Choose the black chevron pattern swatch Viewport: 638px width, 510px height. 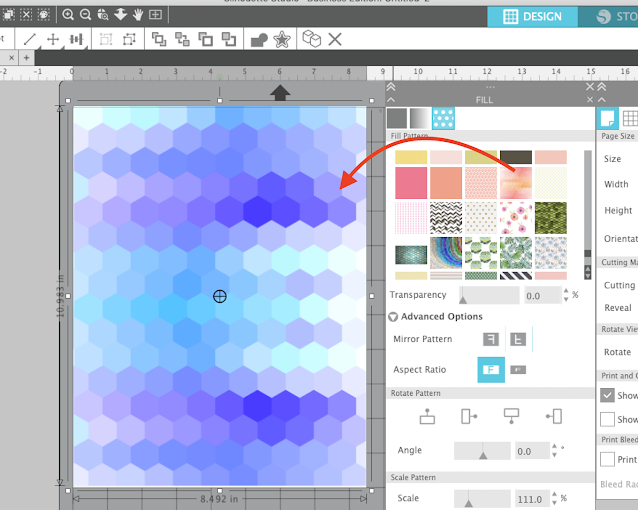(x=446, y=218)
